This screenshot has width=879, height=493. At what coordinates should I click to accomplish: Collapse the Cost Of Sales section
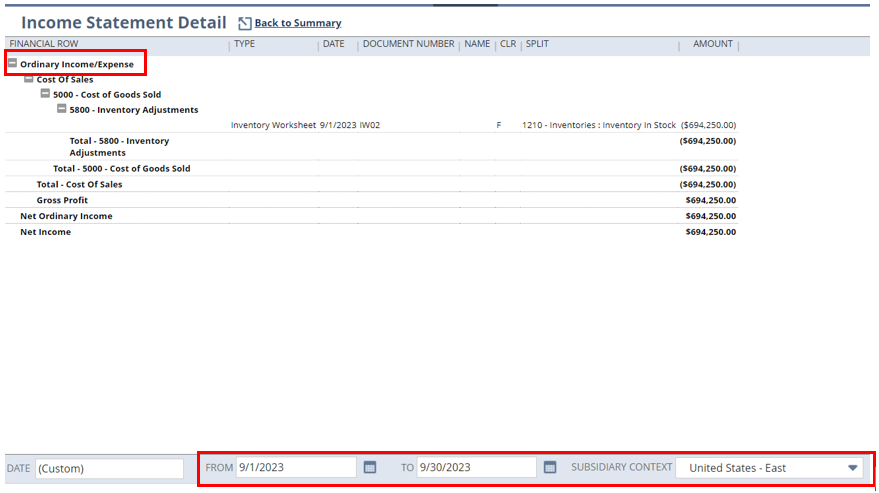(29, 78)
